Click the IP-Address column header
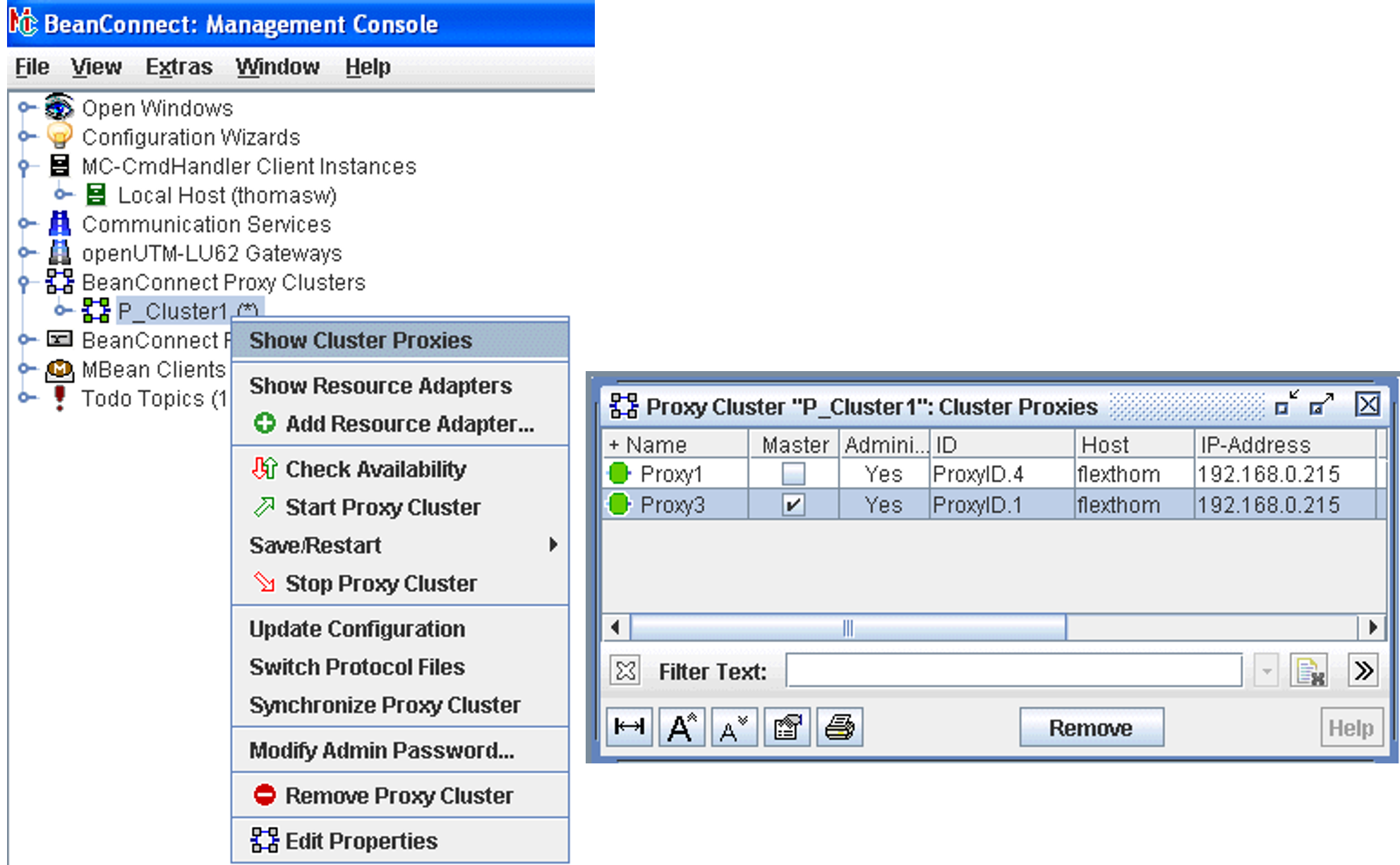This screenshot has height=865, width=1400. coord(1285,444)
